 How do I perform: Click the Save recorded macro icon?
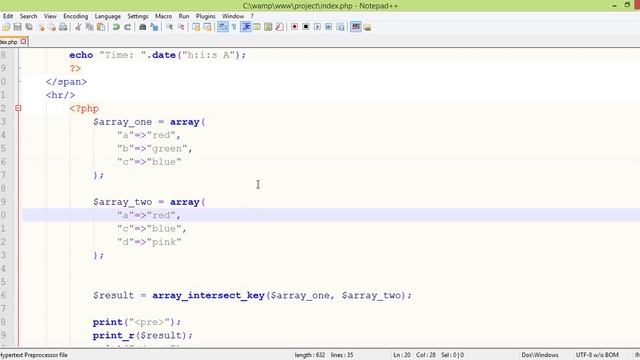tap(340, 27)
